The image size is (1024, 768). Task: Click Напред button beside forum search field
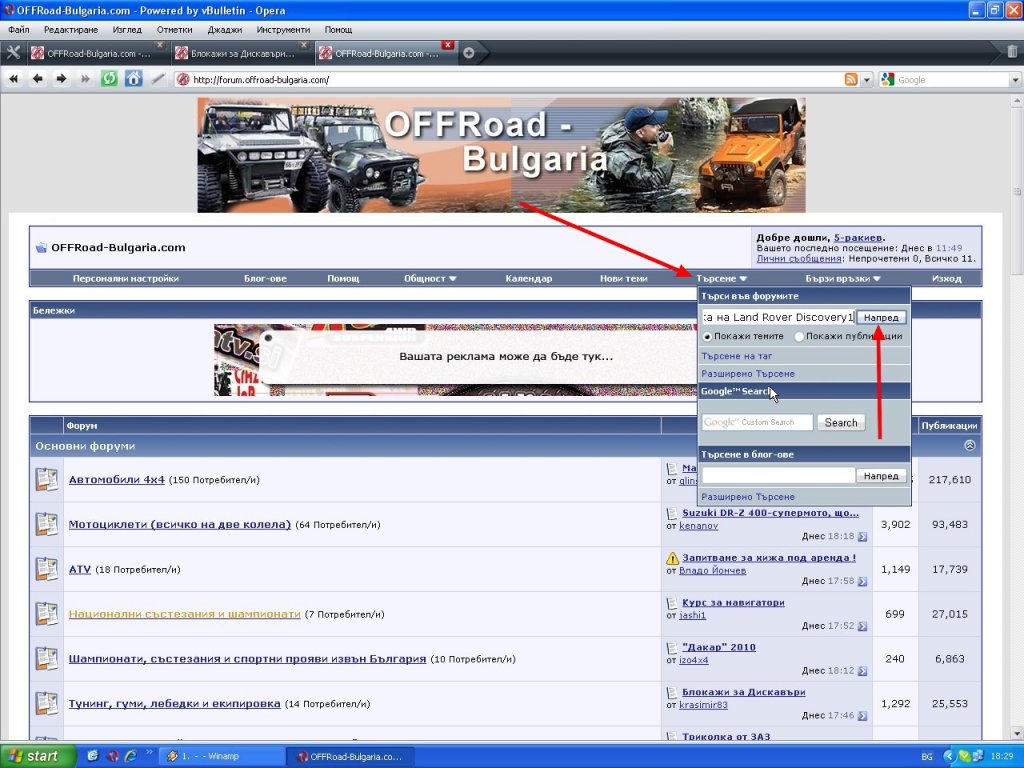pos(881,317)
